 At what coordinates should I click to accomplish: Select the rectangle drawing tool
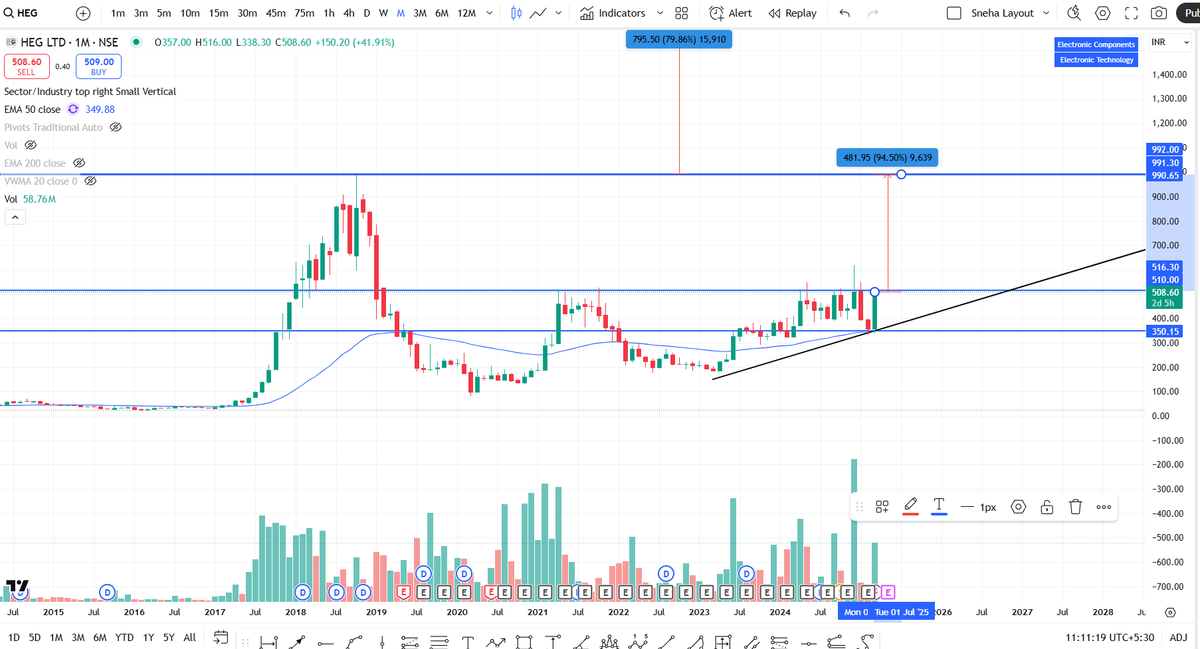tap(524, 641)
